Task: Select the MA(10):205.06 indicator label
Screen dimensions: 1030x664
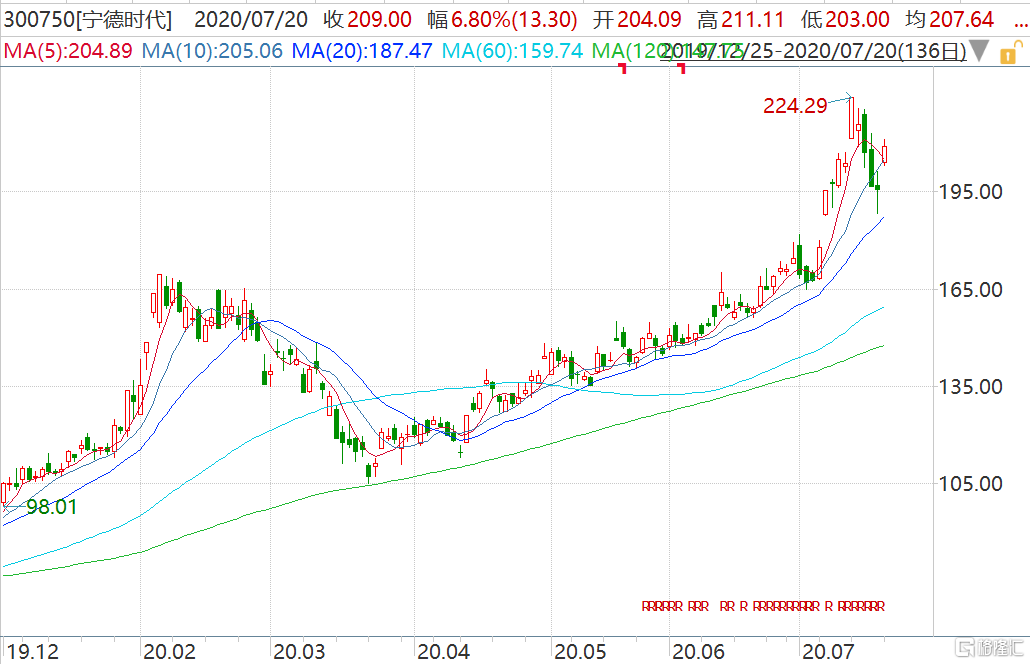Action: [x=212, y=51]
